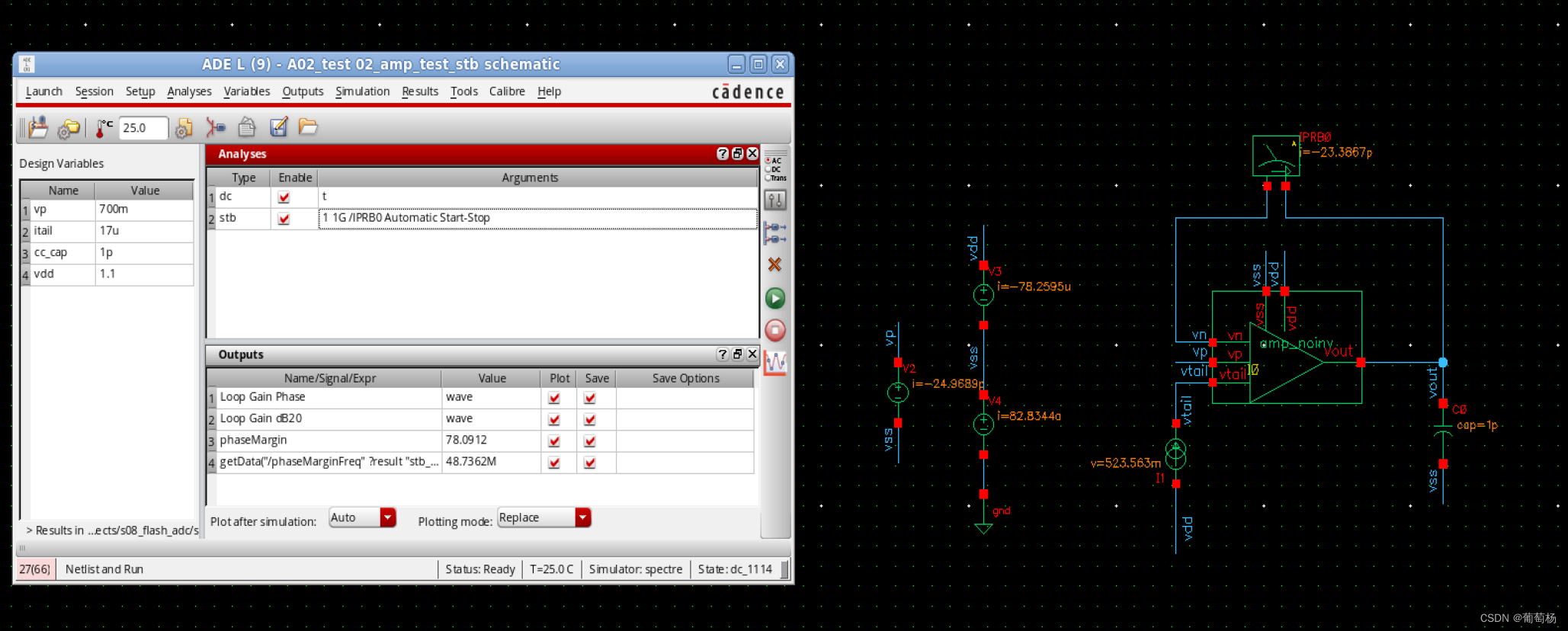
Task: Toggle the stb analysis Enable checkbox
Action: [284, 219]
